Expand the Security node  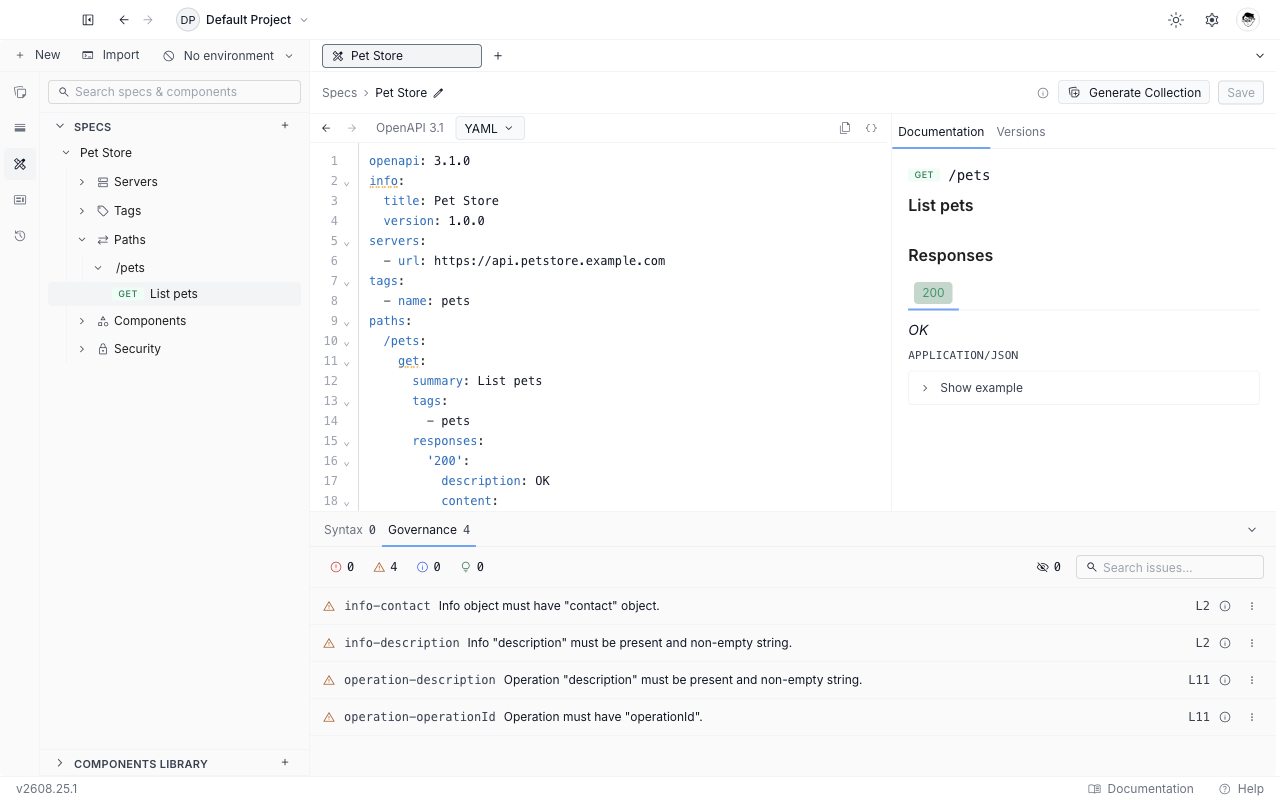click(82, 349)
